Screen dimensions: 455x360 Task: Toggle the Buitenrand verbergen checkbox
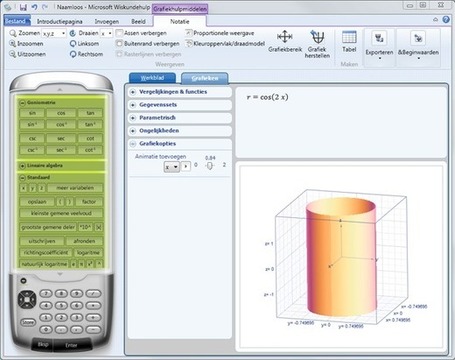[119, 43]
